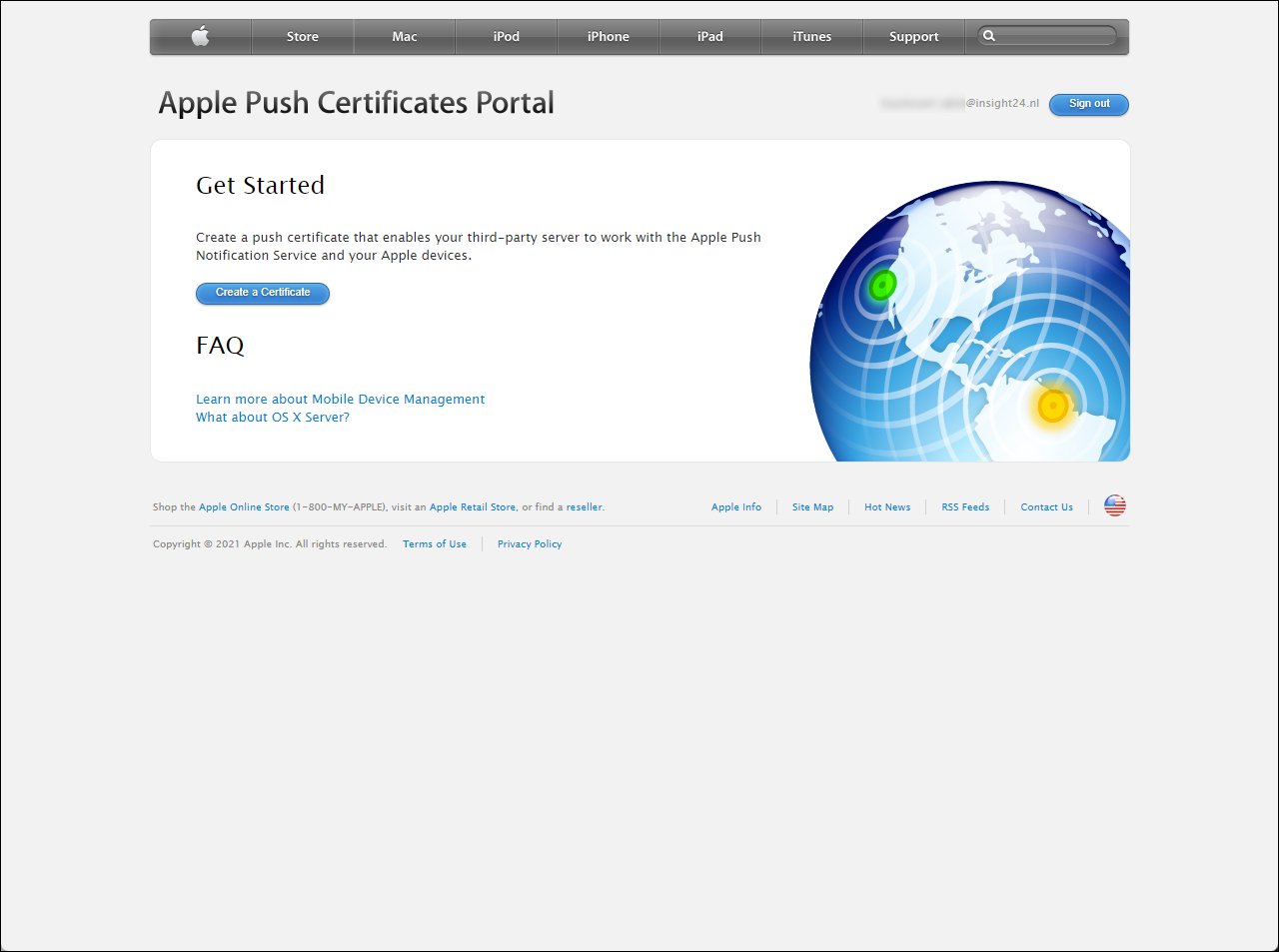Click the search magnifier icon

[x=989, y=36]
